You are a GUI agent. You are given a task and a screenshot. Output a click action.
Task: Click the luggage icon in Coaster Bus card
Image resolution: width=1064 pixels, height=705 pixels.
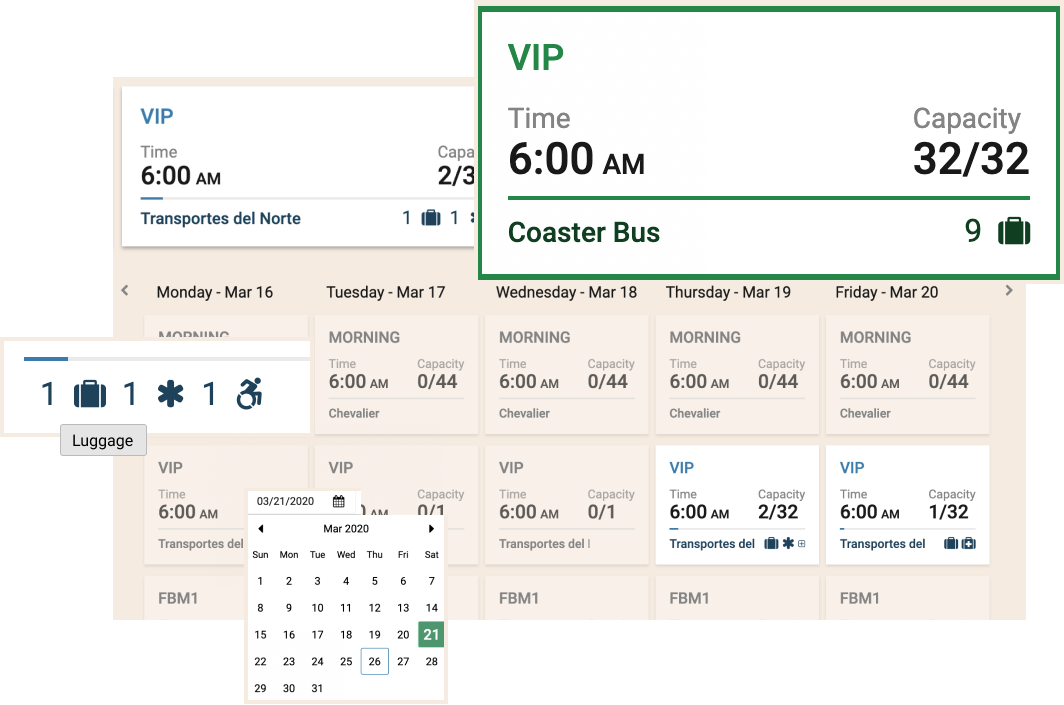[1014, 231]
